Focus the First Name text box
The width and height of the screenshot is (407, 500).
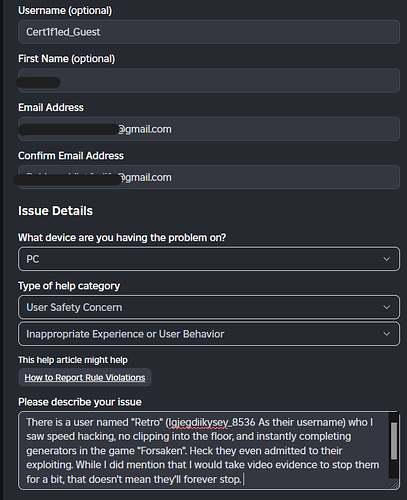point(209,81)
